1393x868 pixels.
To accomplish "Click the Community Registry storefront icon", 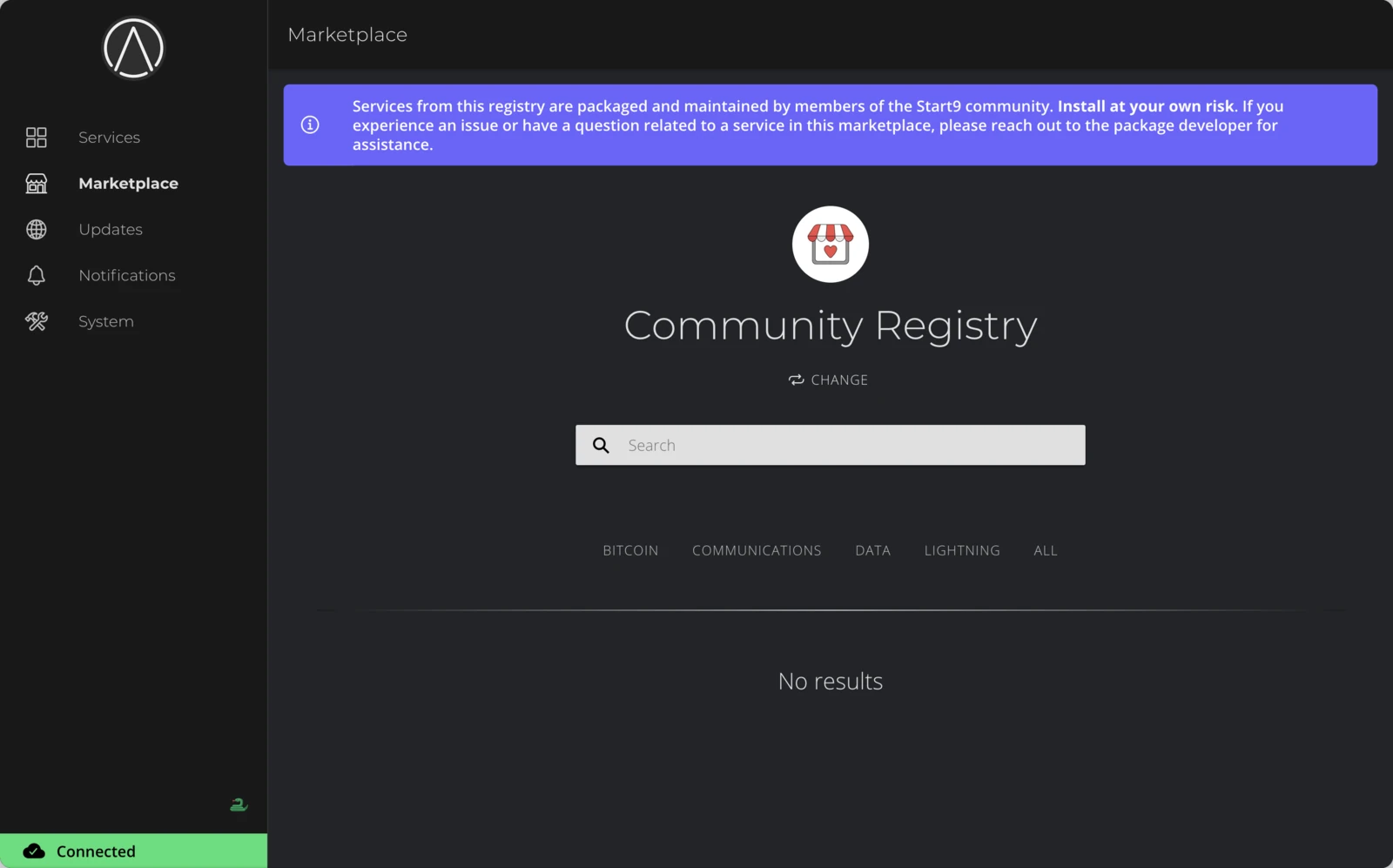I will pyautogui.click(x=830, y=244).
